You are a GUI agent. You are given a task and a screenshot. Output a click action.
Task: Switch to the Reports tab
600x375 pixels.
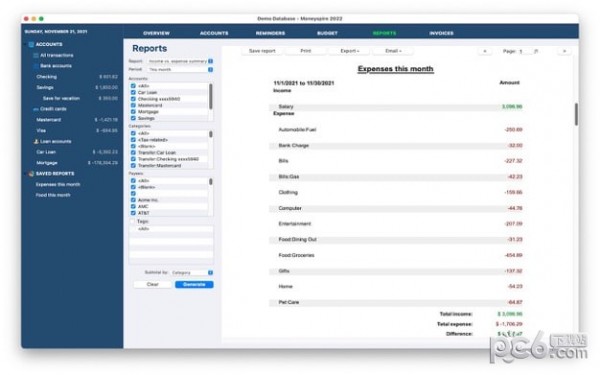384,33
